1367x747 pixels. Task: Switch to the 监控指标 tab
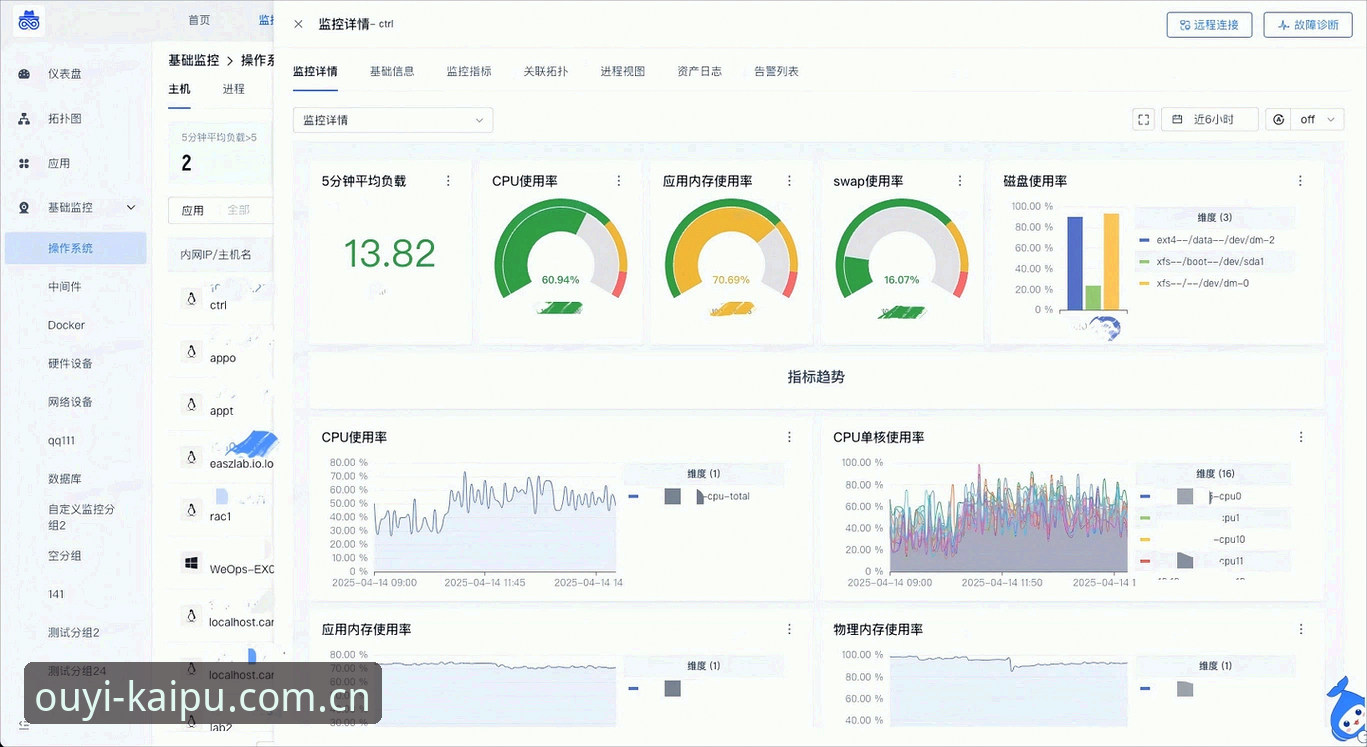click(x=469, y=71)
